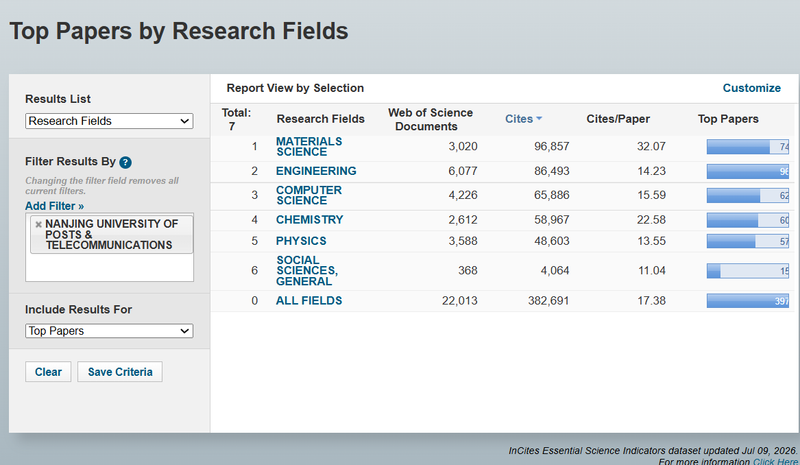Open the MATERIALS SCIENCE field link
This screenshot has height=465, width=800.
pos(309,146)
